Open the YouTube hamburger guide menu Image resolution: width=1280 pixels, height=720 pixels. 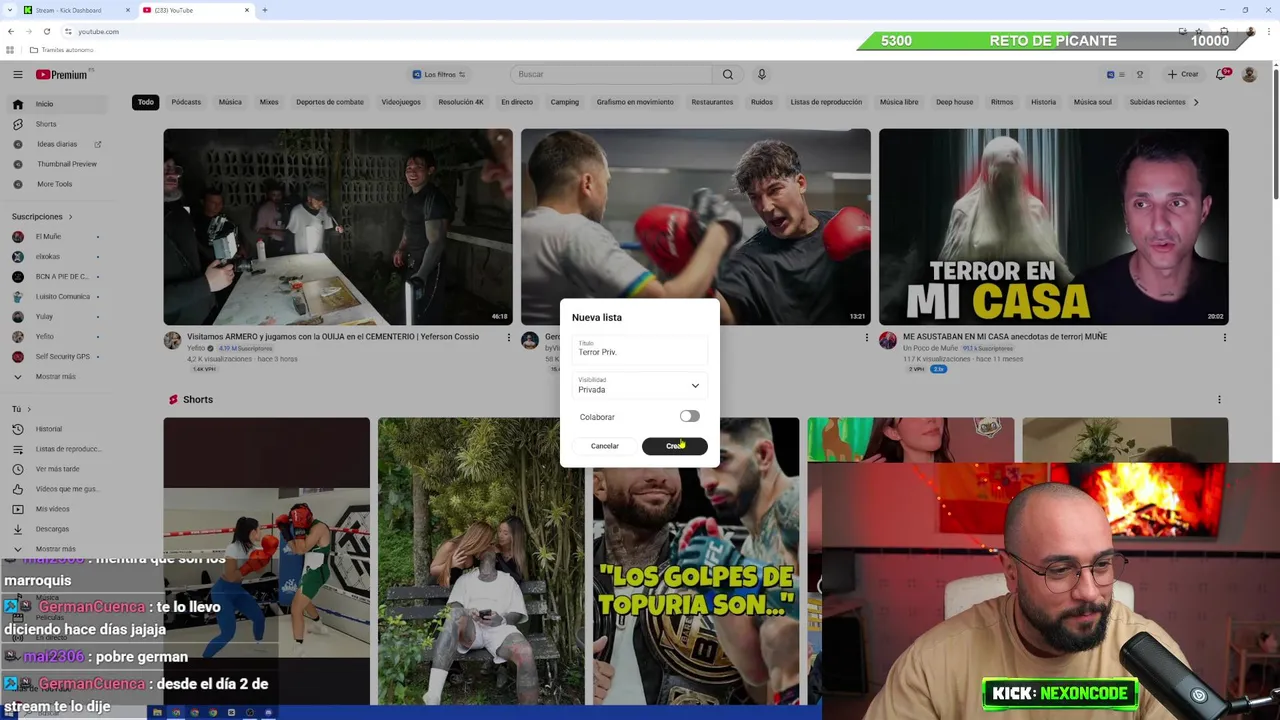tap(17, 74)
